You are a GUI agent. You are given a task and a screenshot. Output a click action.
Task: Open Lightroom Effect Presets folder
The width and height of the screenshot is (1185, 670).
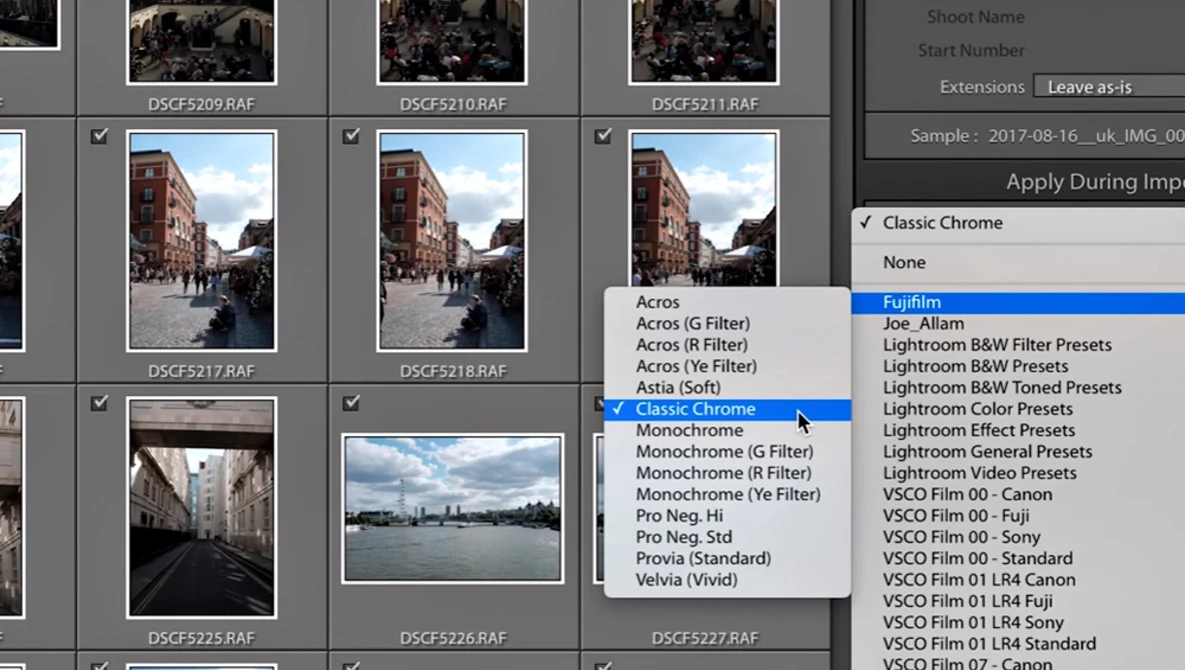pos(1018,431)
